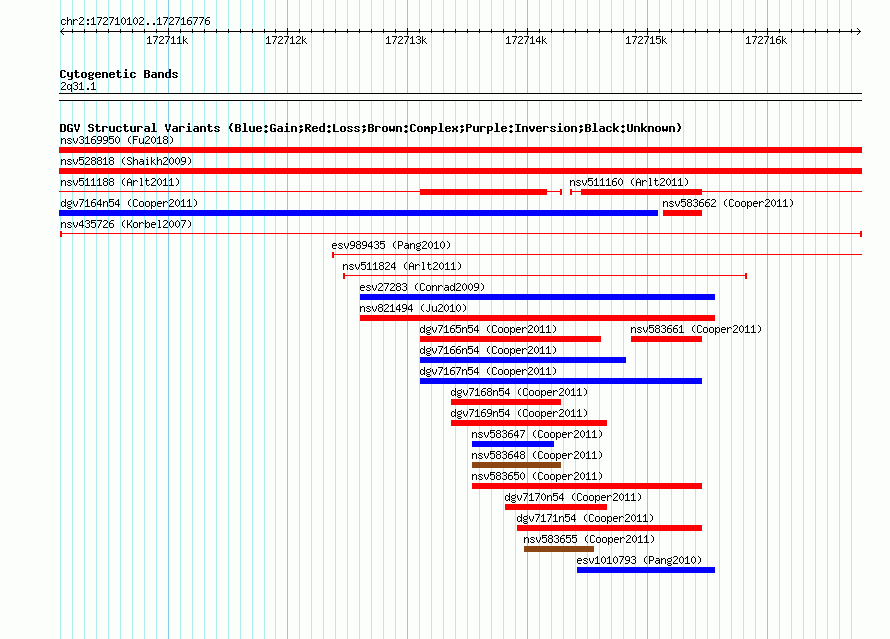Open nsv583648 (Cooper2011) variant label
890x639 pixels.
point(537,455)
